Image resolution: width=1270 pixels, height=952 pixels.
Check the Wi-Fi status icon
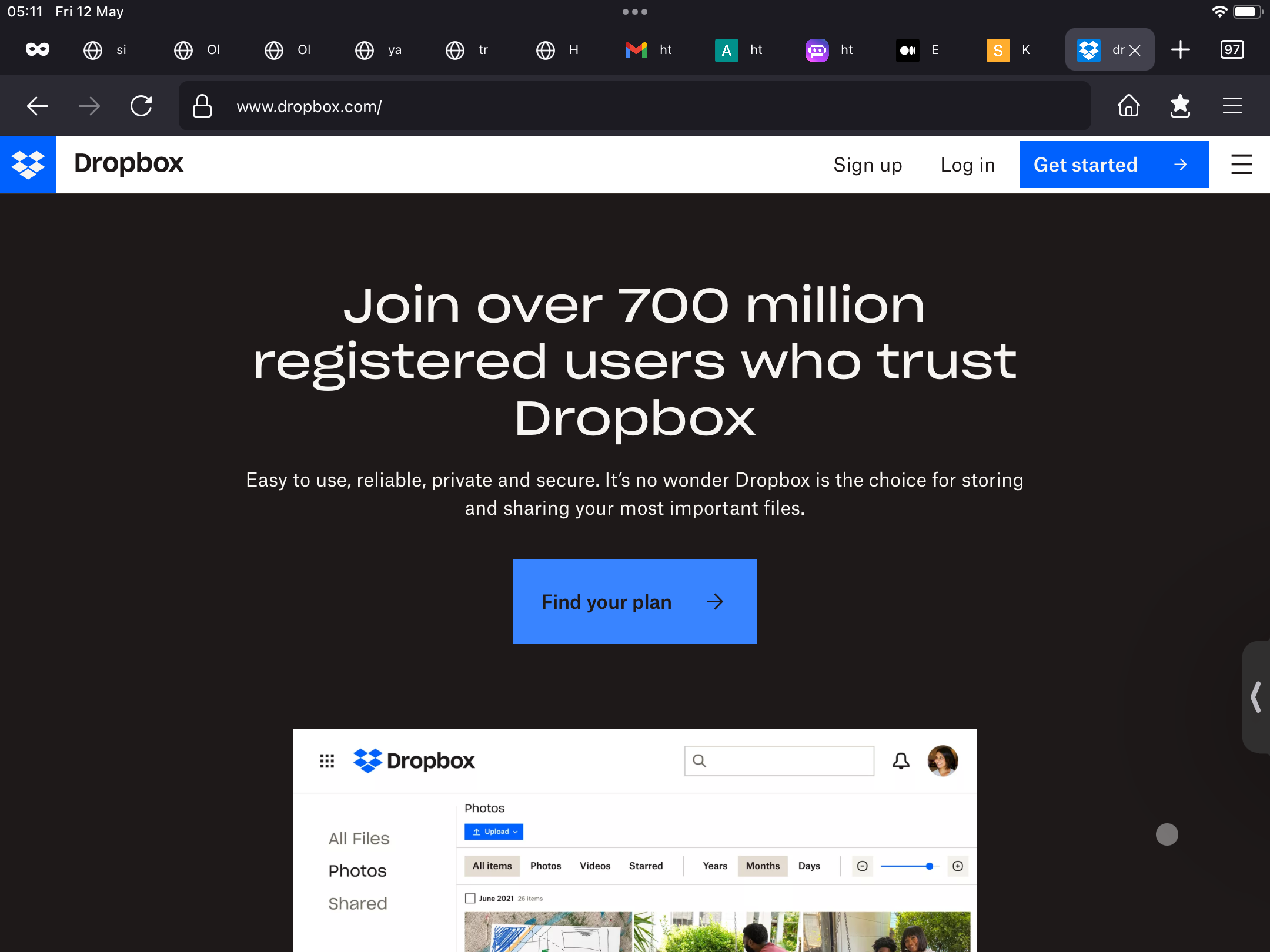click(x=1219, y=12)
